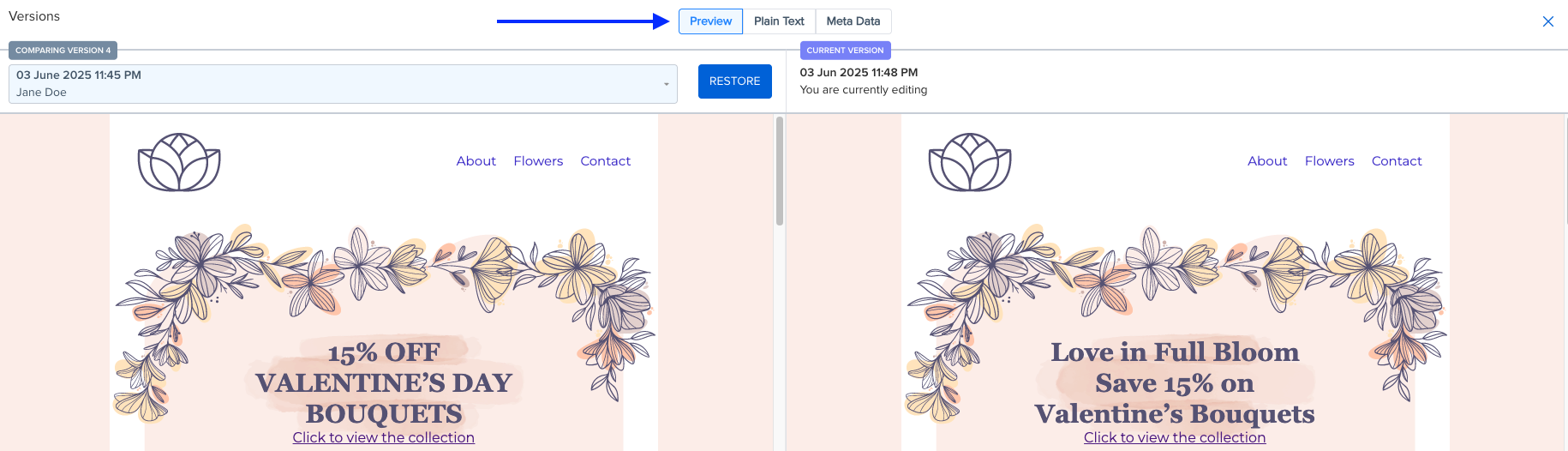The height and width of the screenshot is (451, 1568).
Task: Switch to the Preview tab
Action: (710, 21)
